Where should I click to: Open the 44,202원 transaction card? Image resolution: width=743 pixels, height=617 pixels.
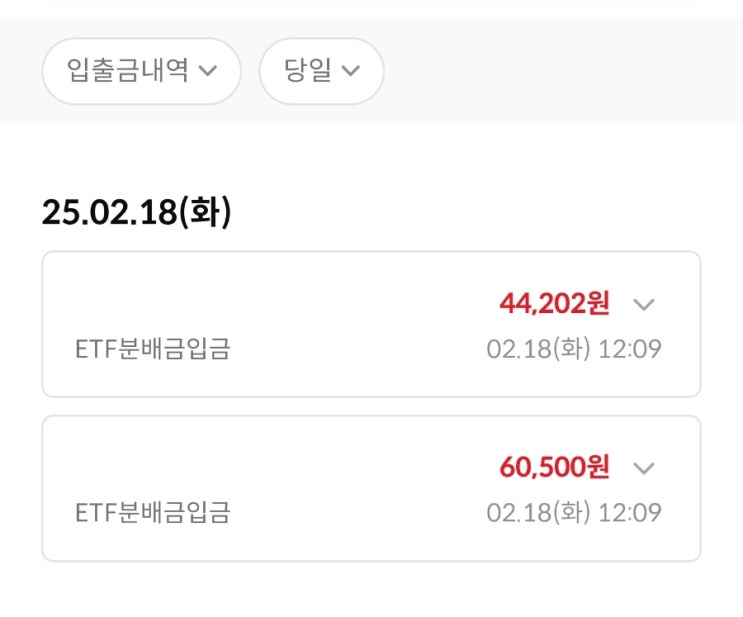[x=300, y=323]
